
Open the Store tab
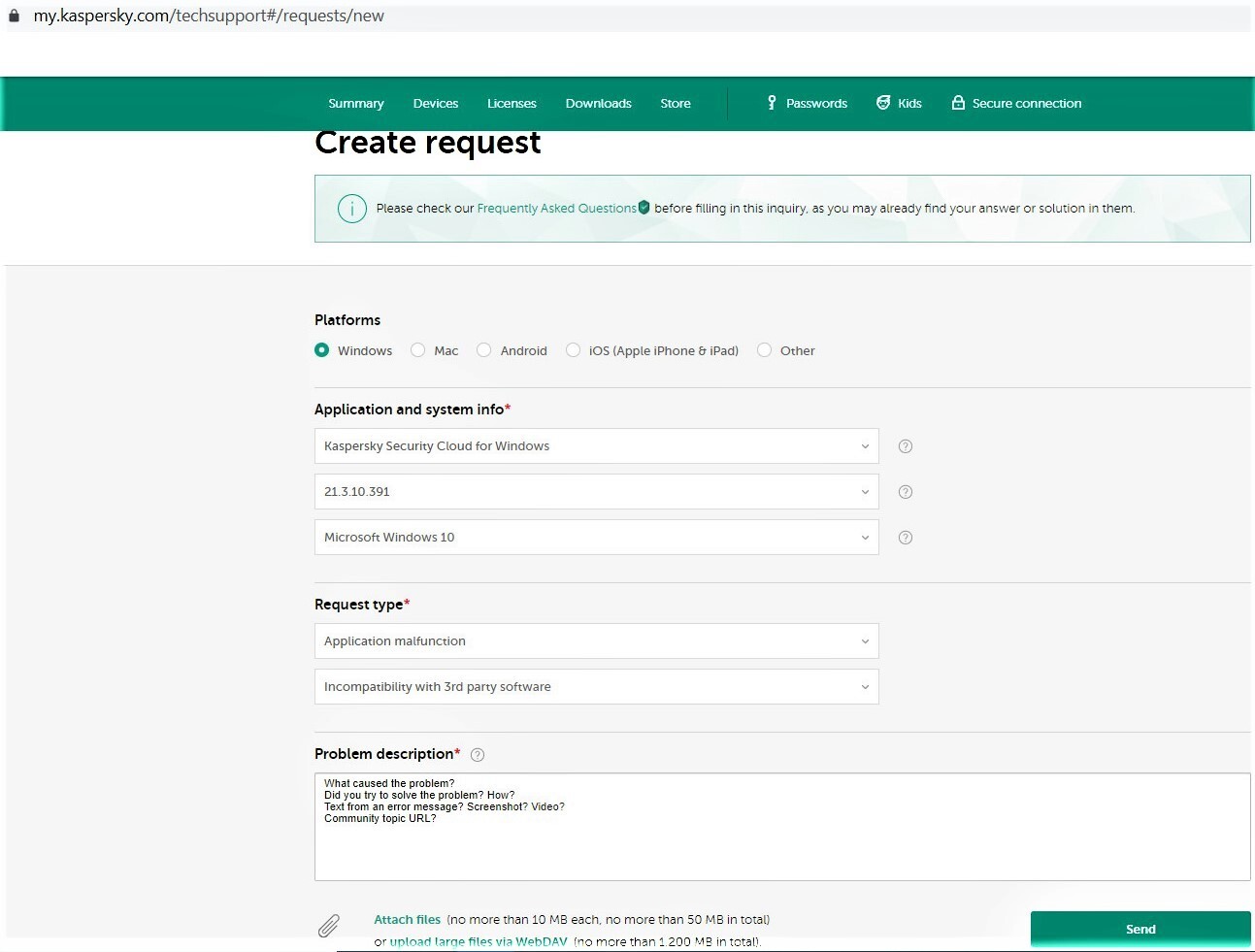(x=676, y=104)
